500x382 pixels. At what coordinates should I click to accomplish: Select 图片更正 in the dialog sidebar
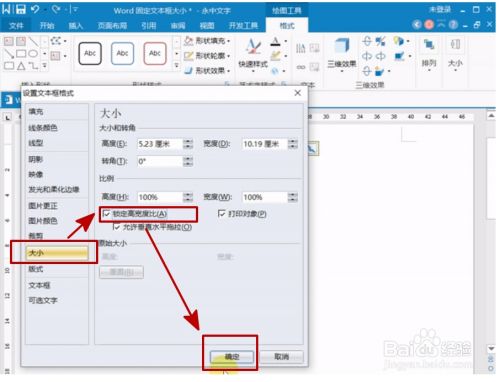pyautogui.click(x=57, y=206)
